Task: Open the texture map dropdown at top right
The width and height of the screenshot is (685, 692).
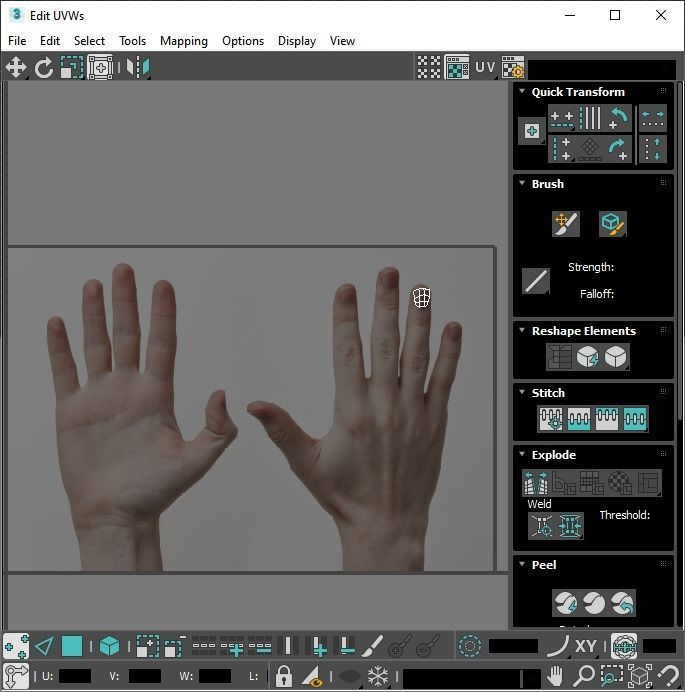Action: (x=602, y=68)
